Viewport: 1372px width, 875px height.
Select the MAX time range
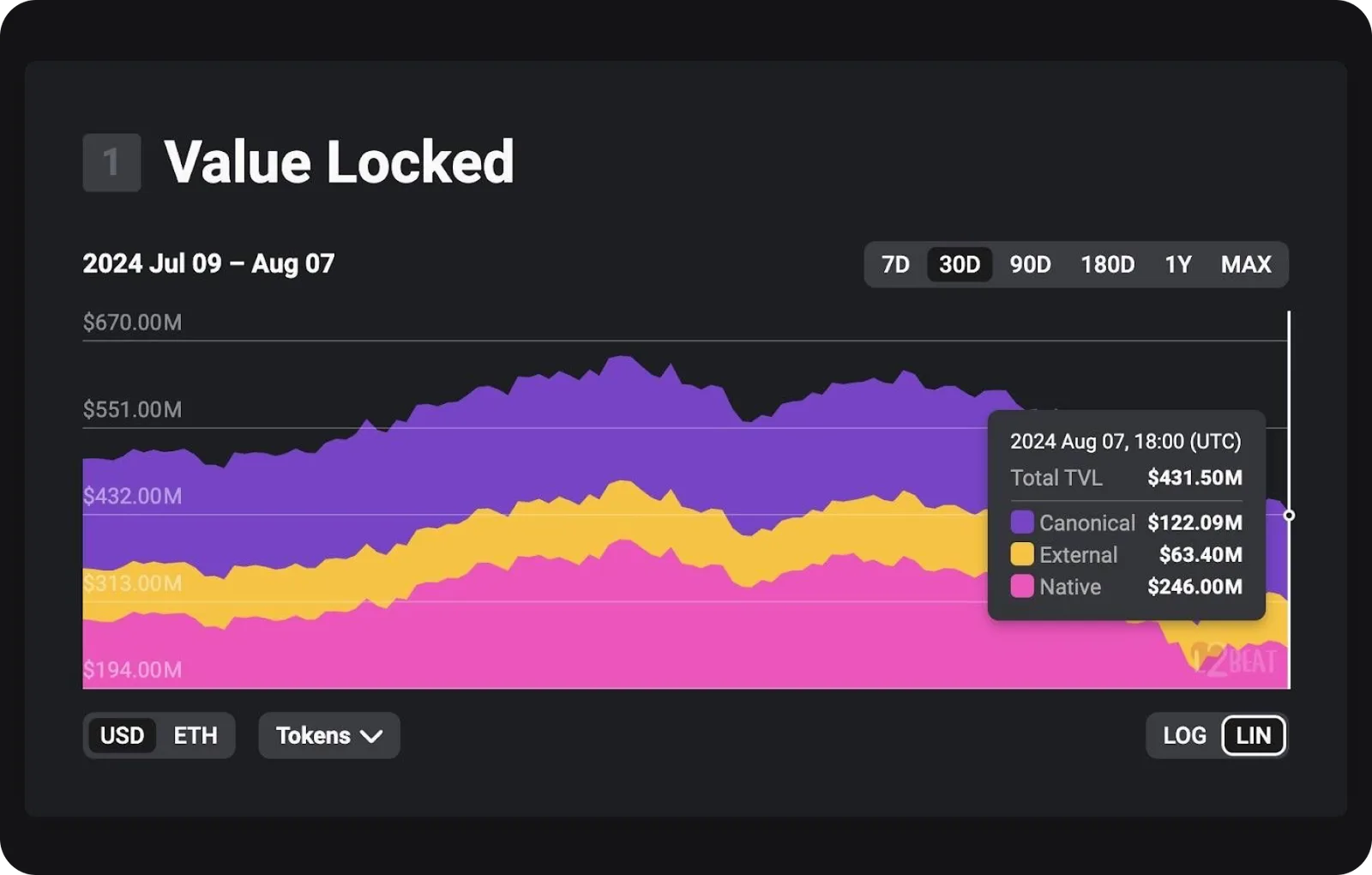1246,264
